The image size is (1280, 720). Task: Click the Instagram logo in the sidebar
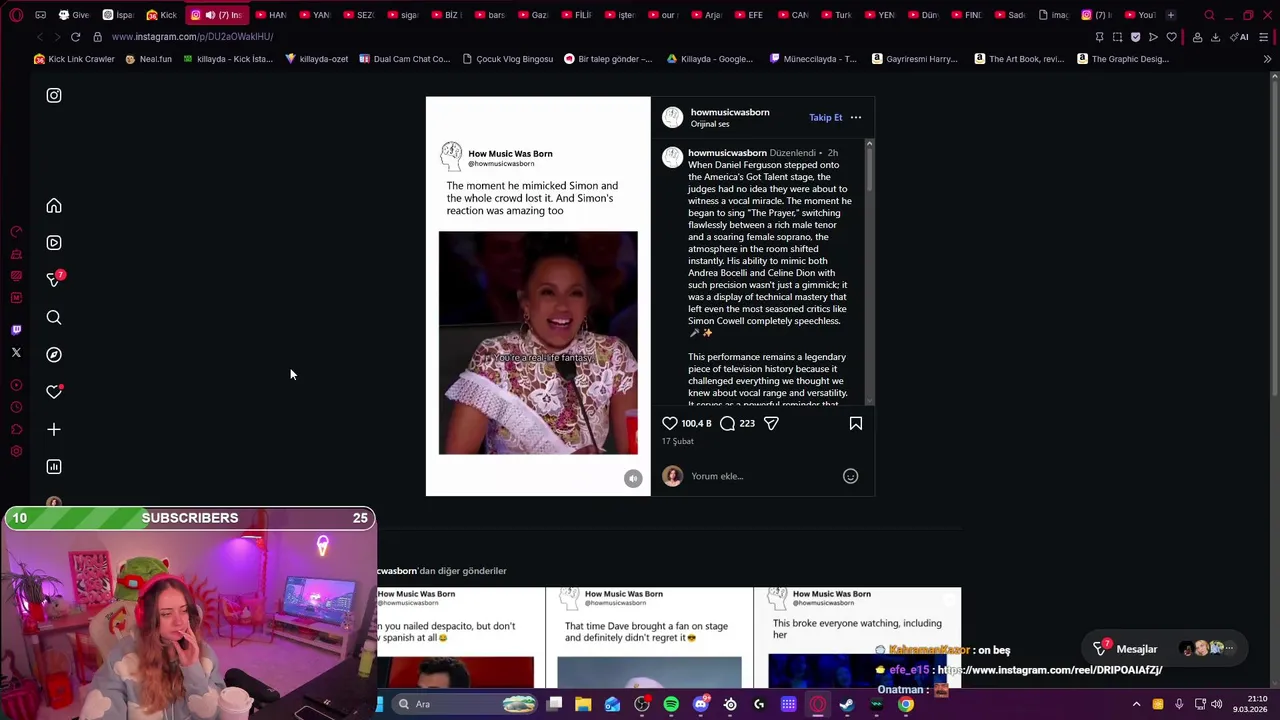pyautogui.click(x=54, y=96)
